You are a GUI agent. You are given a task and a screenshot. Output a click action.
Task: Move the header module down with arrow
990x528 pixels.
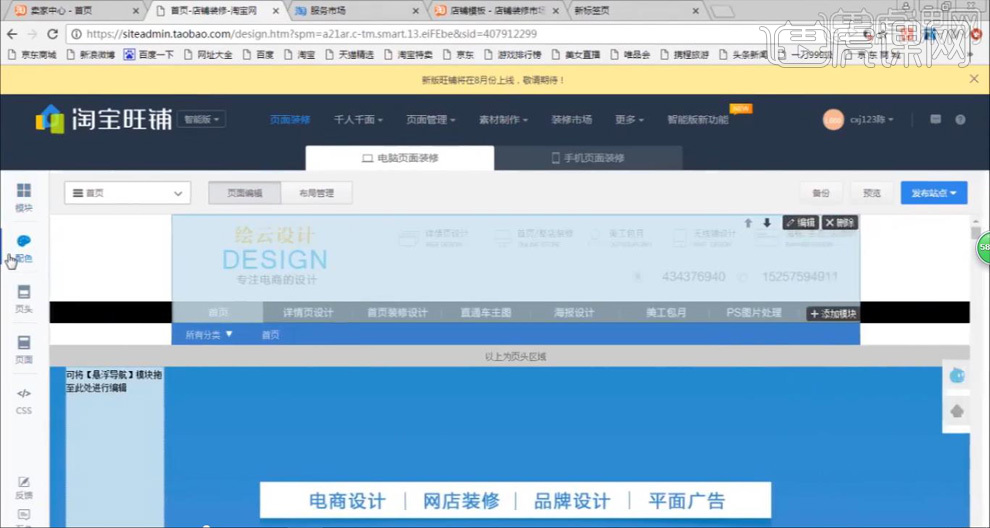[766, 223]
